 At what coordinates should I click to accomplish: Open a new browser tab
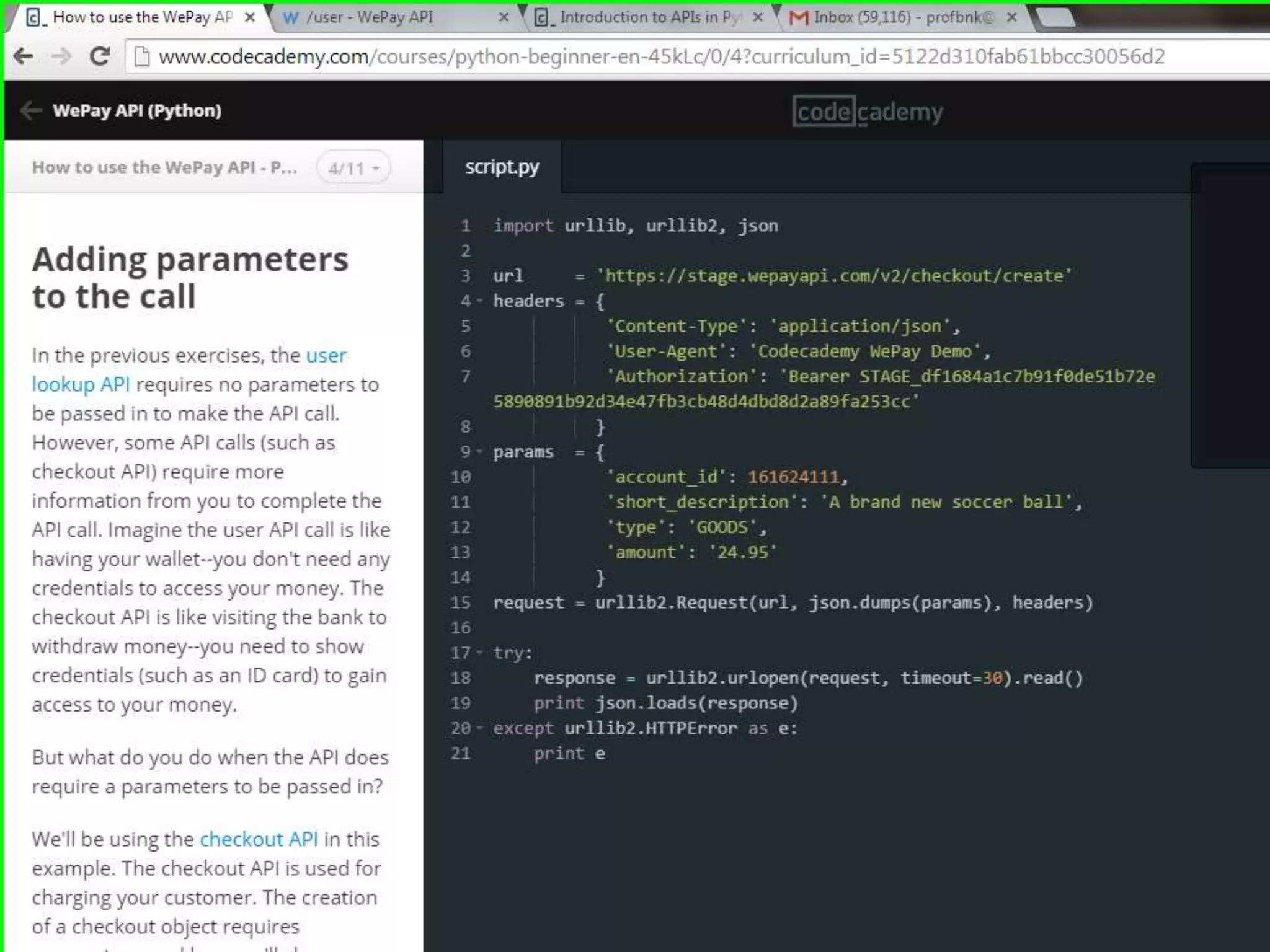tap(1055, 17)
